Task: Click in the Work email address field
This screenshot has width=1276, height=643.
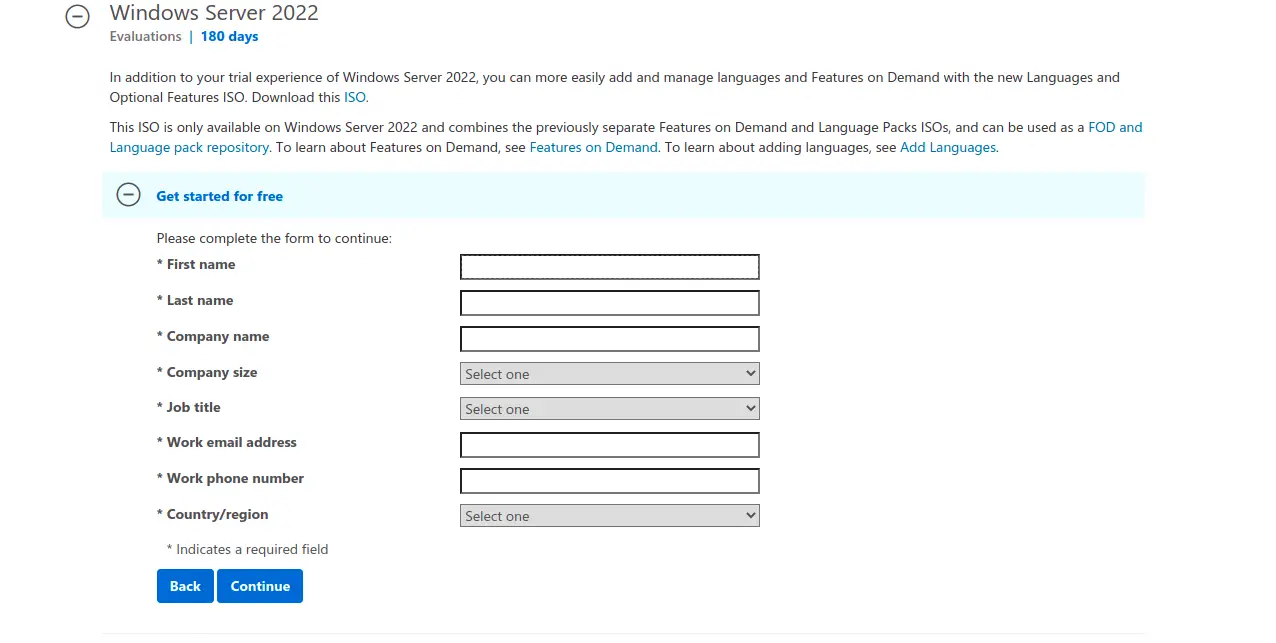Action: tap(609, 444)
